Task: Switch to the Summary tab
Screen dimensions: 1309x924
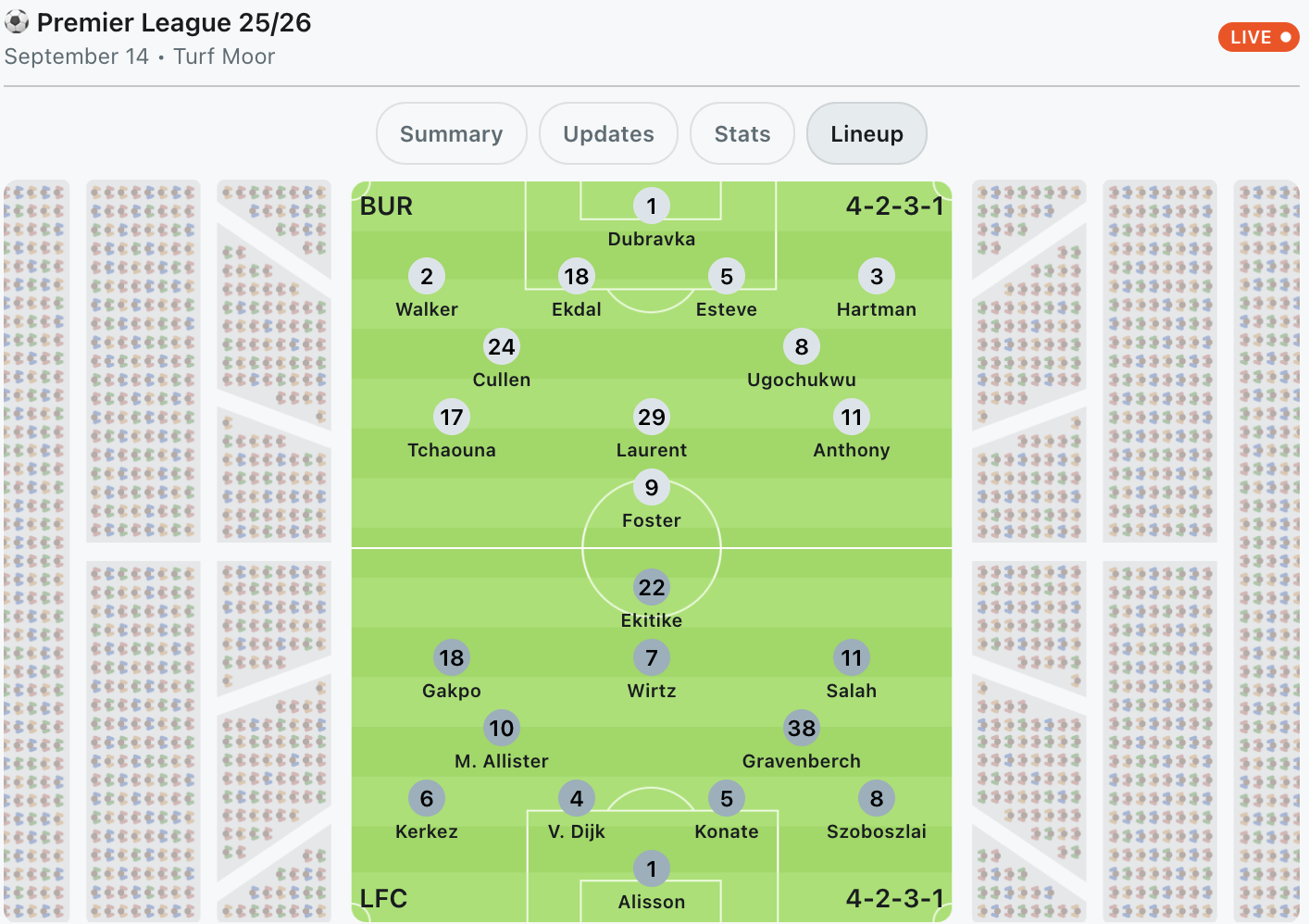Action: (x=452, y=133)
